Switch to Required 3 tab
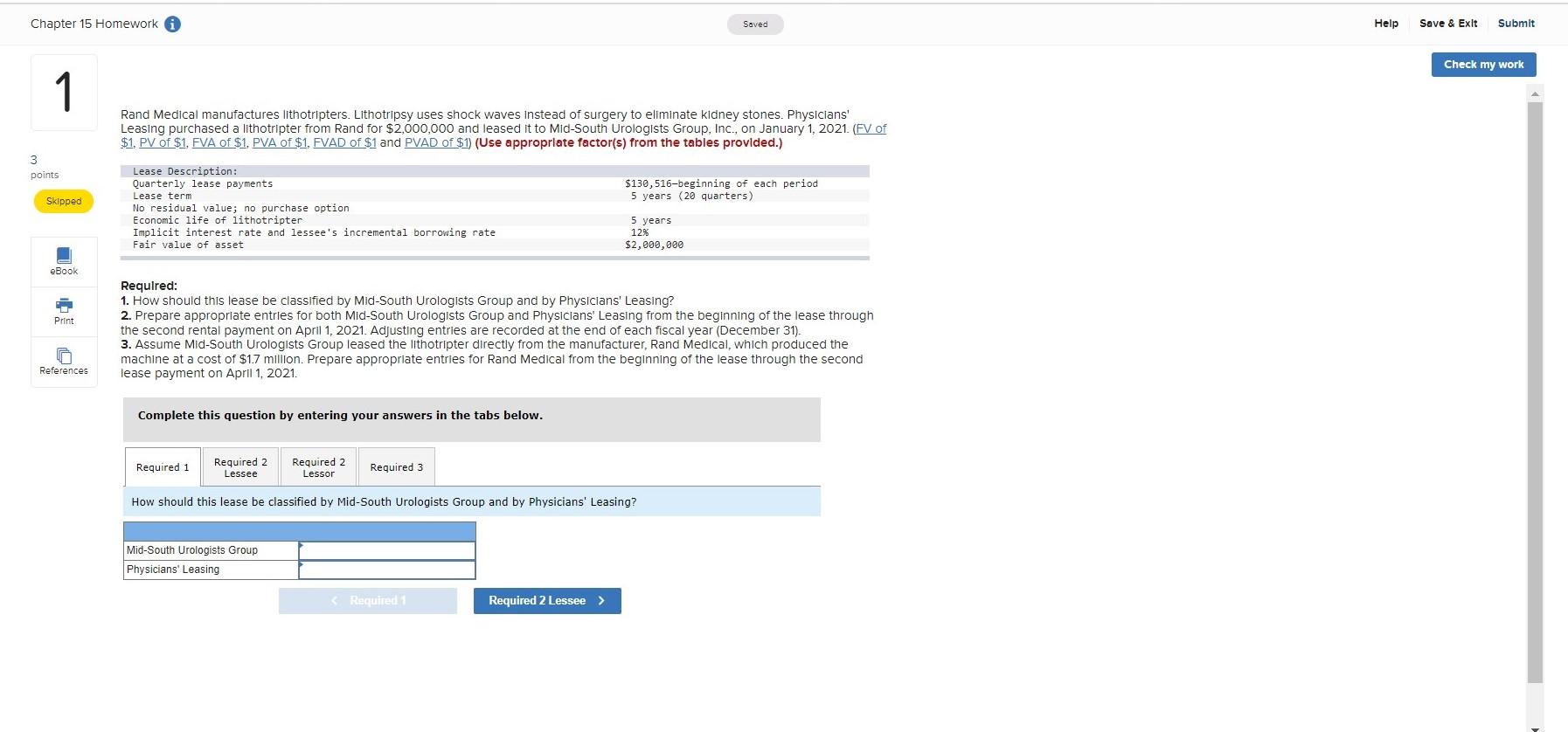Image resolution: width=1568 pixels, height=732 pixels. coord(396,467)
